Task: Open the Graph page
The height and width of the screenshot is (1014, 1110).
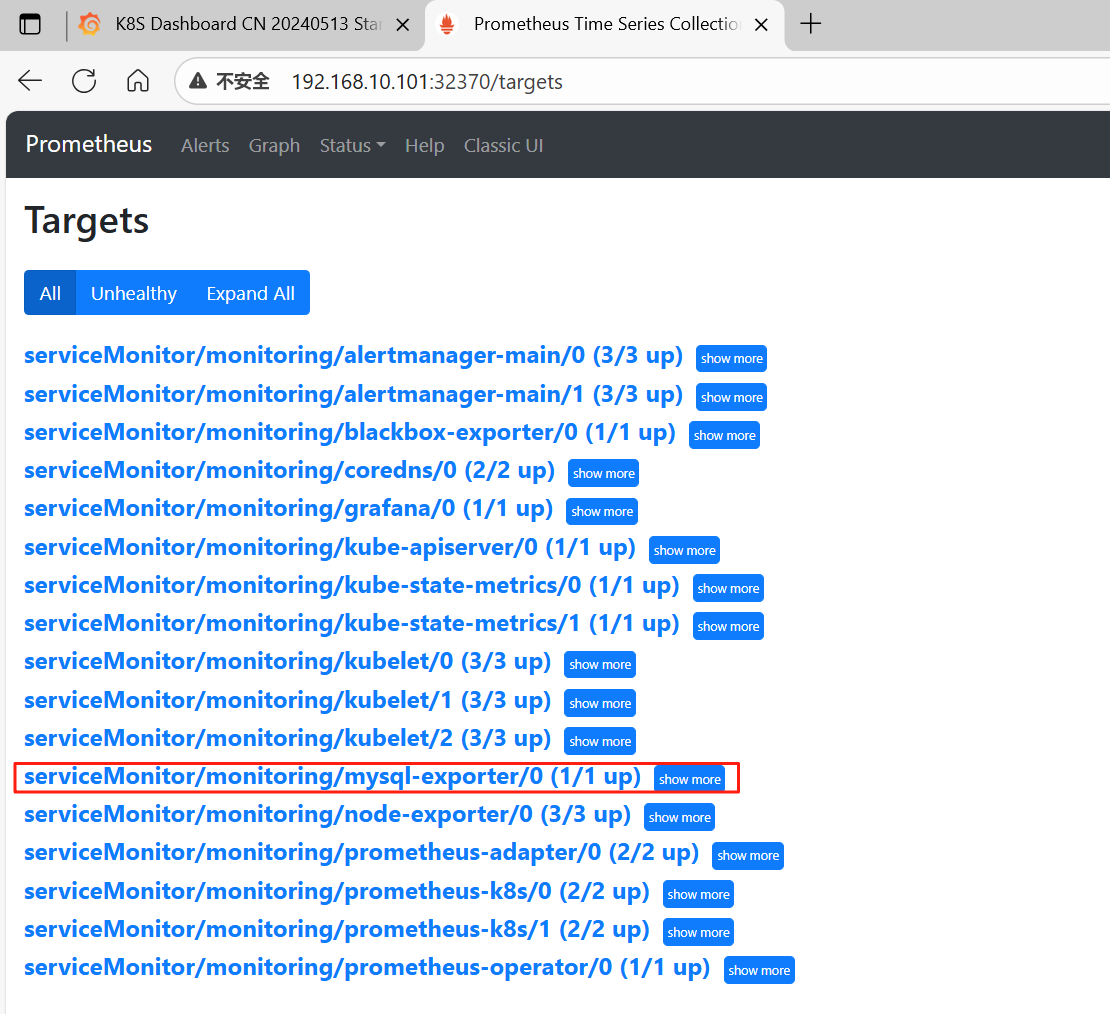Action: tap(274, 146)
